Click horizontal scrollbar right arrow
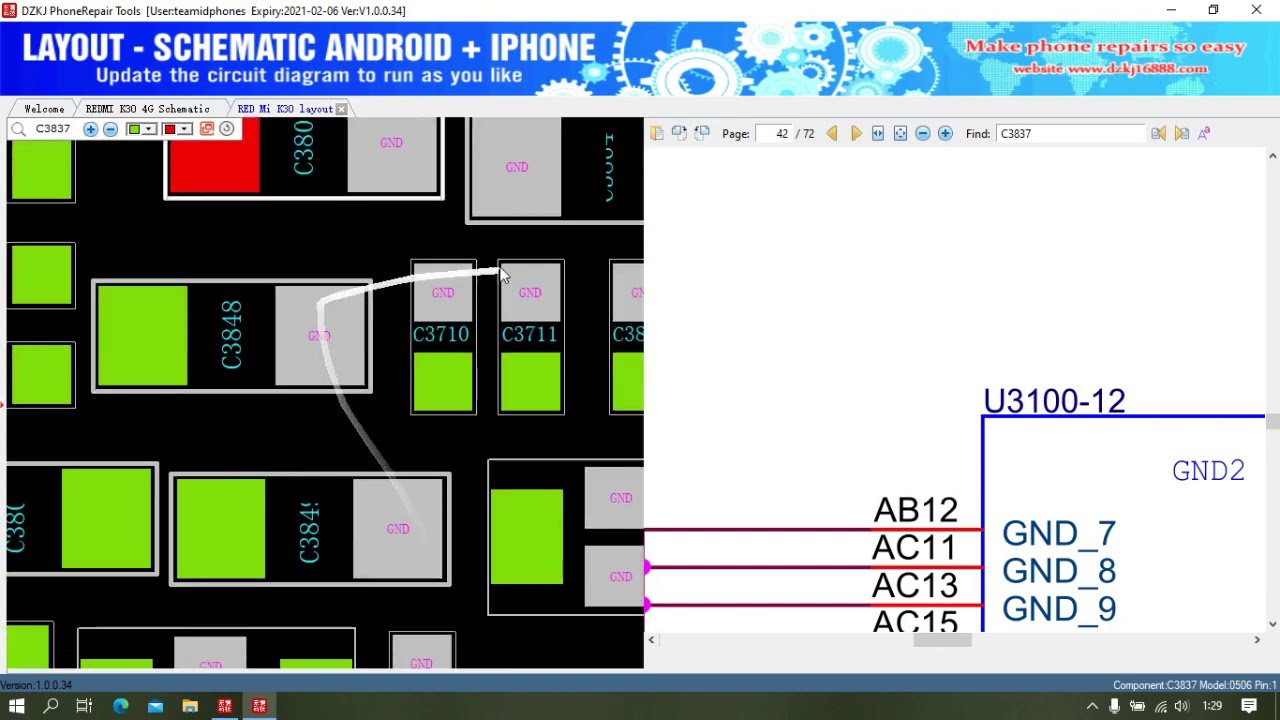Viewport: 1280px width, 720px height. [x=1257, y=640]
